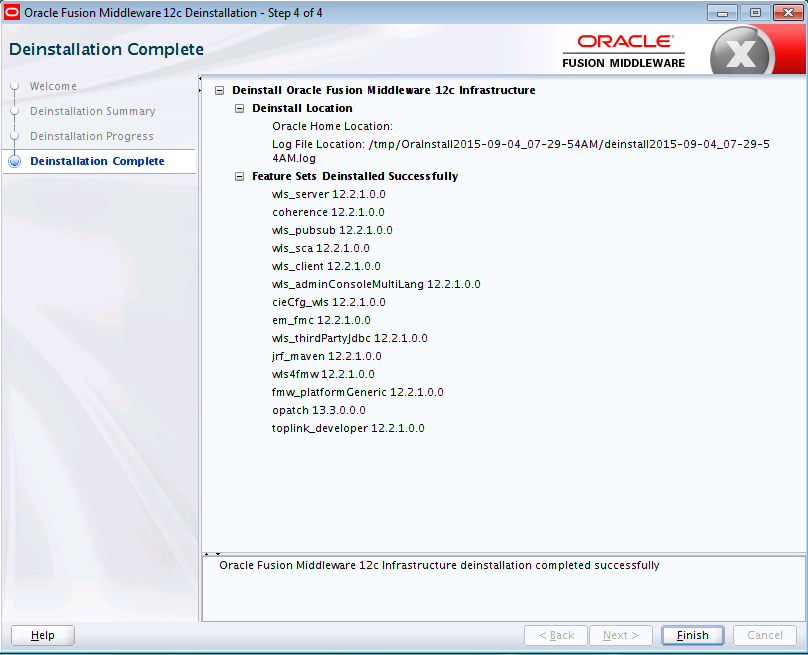Image resolution: width=808 pixels, height=655 pixels.
Task: Select the Welcome step in navigation
Action: coord(53,86)
